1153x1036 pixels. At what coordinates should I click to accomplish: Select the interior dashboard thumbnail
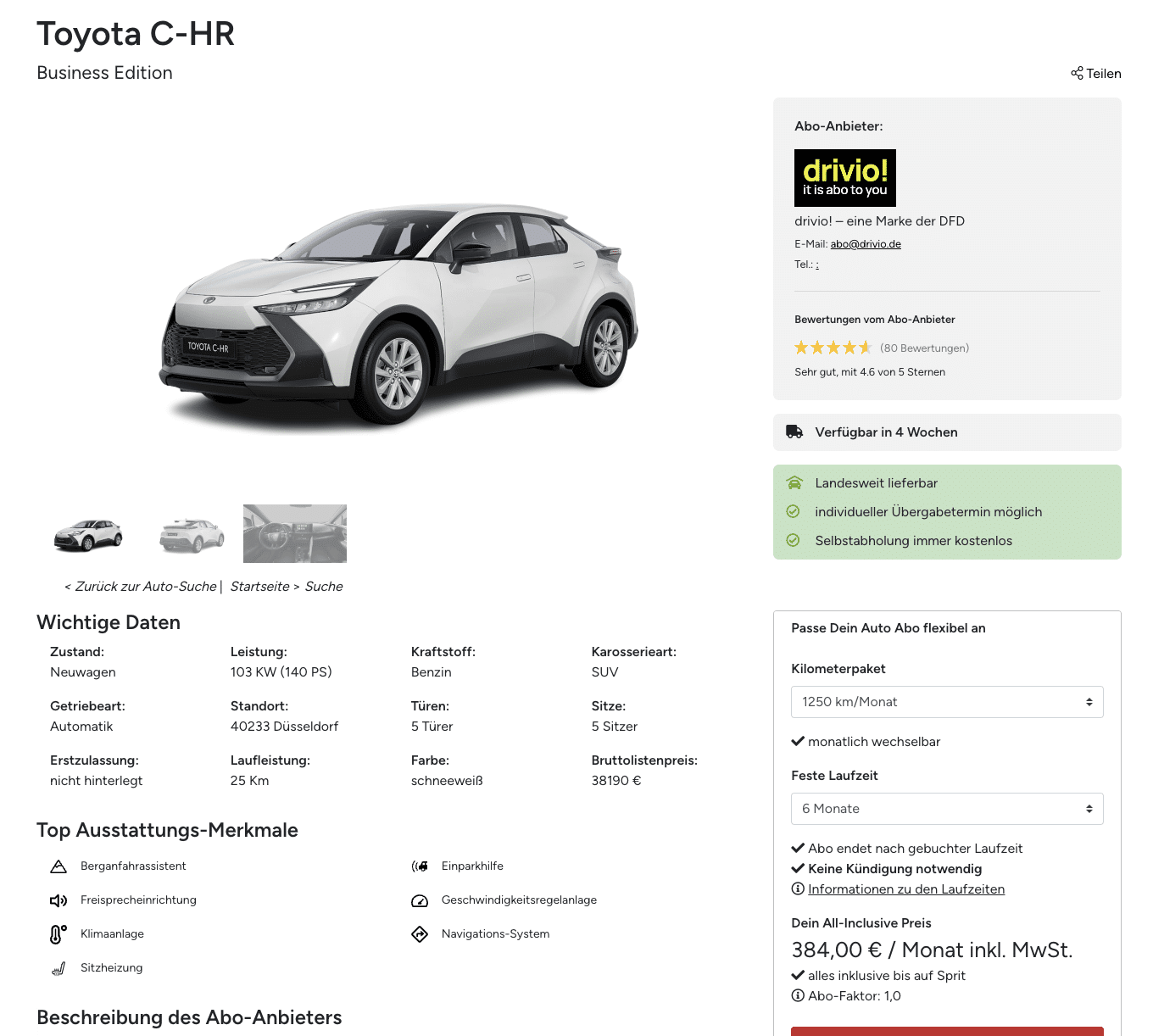[x=295, y=533]
